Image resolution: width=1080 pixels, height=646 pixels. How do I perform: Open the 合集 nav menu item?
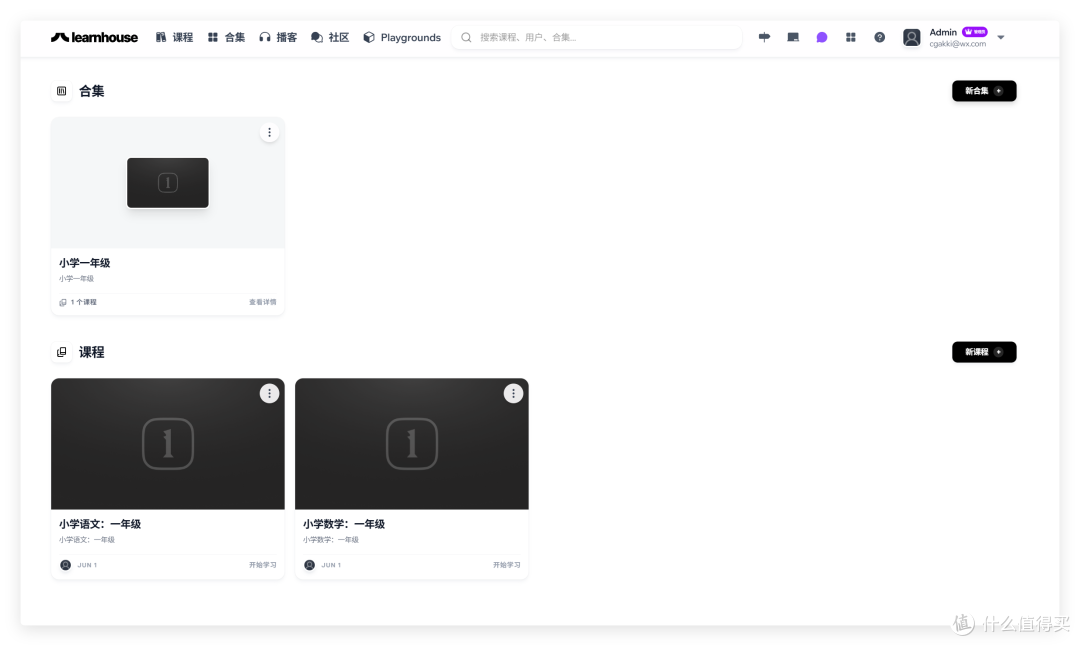tap(227, 37)
